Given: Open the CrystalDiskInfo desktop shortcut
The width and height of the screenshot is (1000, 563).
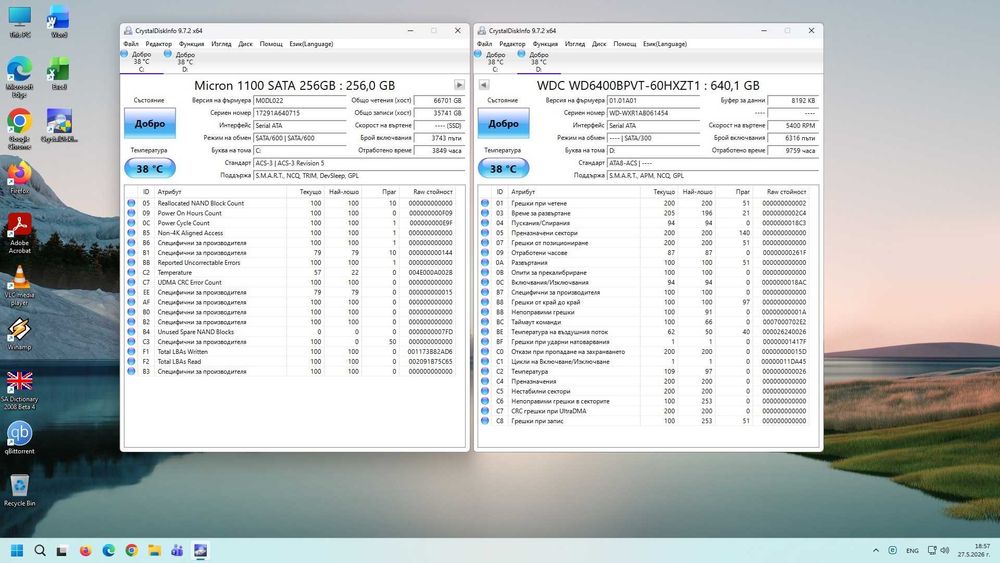Looking at the screenshot, I should click(59, 126).
